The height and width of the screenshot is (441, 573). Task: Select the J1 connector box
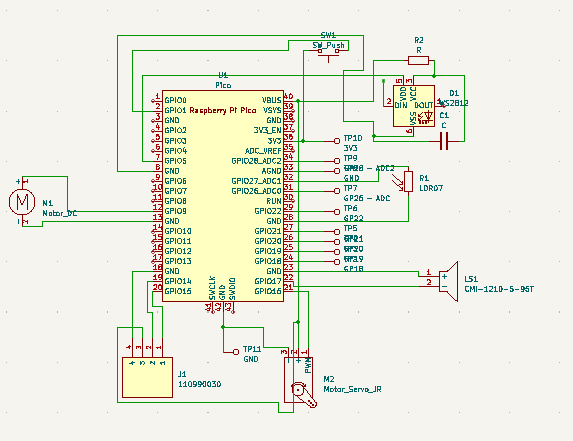147,377
